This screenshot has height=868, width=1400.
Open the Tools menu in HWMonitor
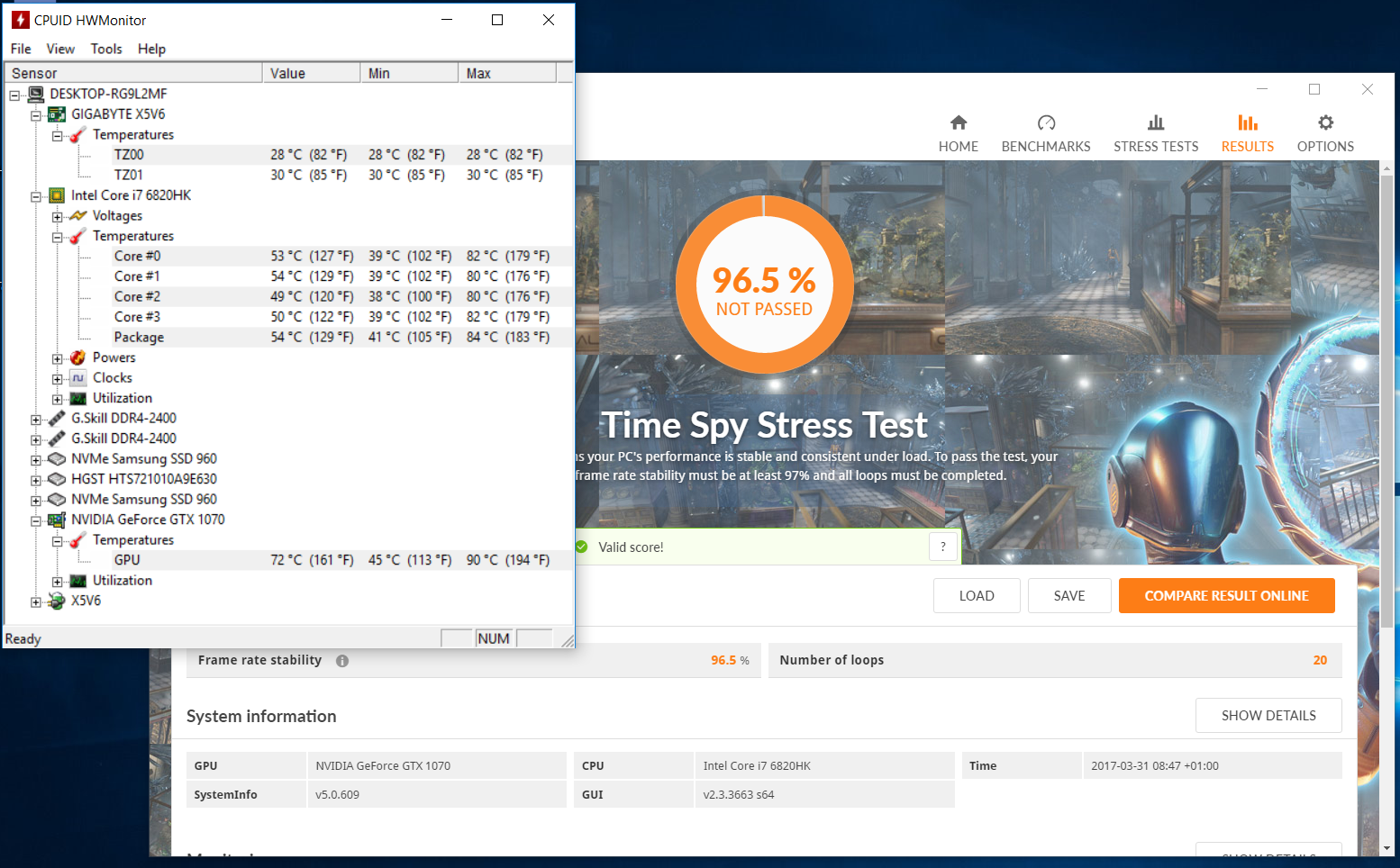[x=106, y=49]
